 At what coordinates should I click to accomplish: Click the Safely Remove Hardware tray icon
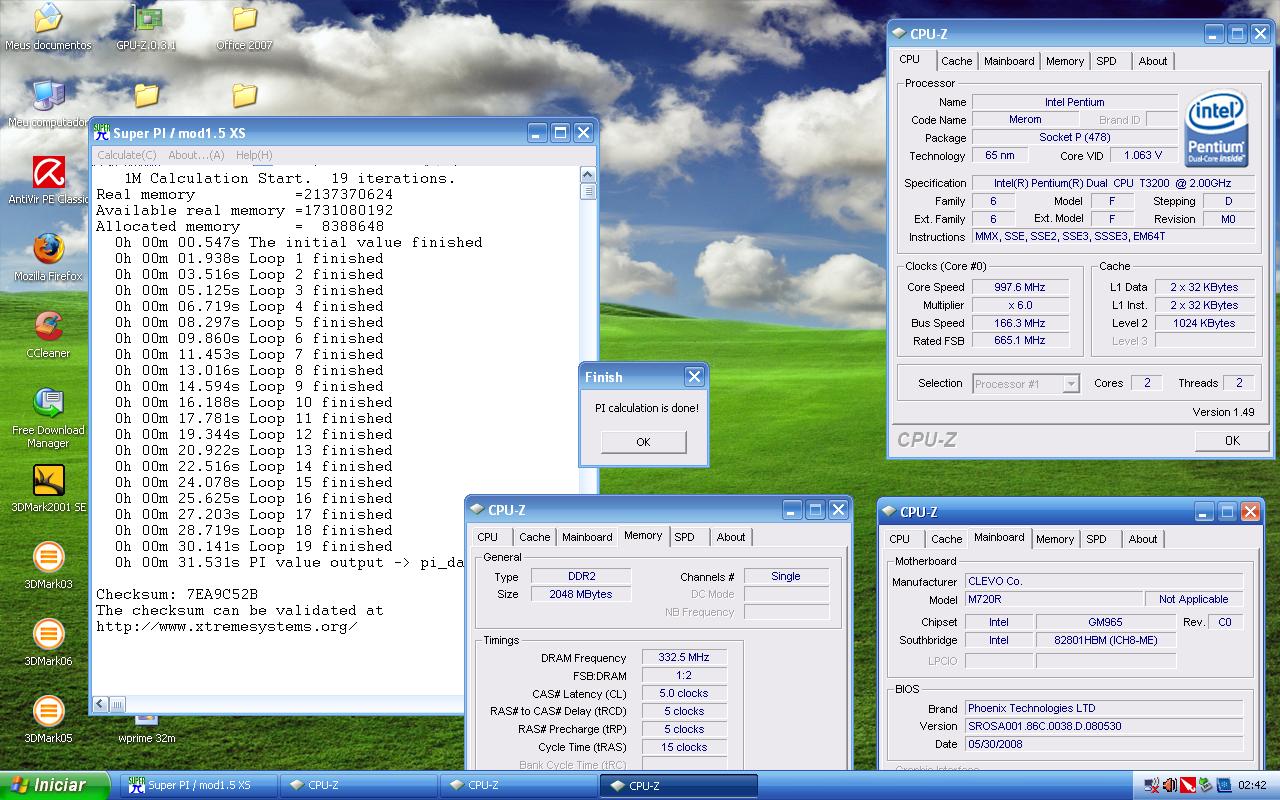1206,785
